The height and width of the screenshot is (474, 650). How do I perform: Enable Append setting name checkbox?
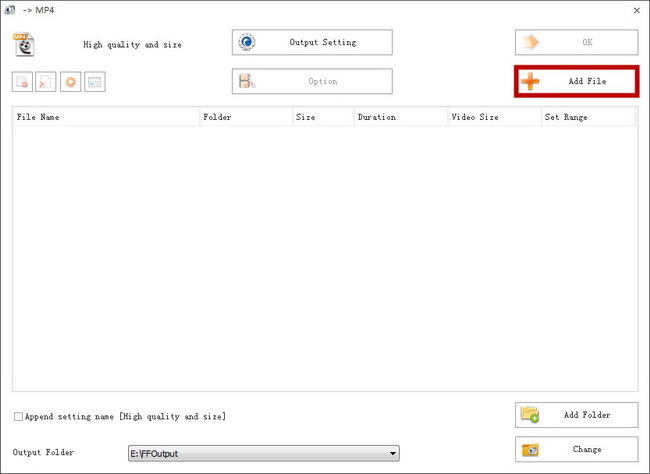tap(18, 416)
